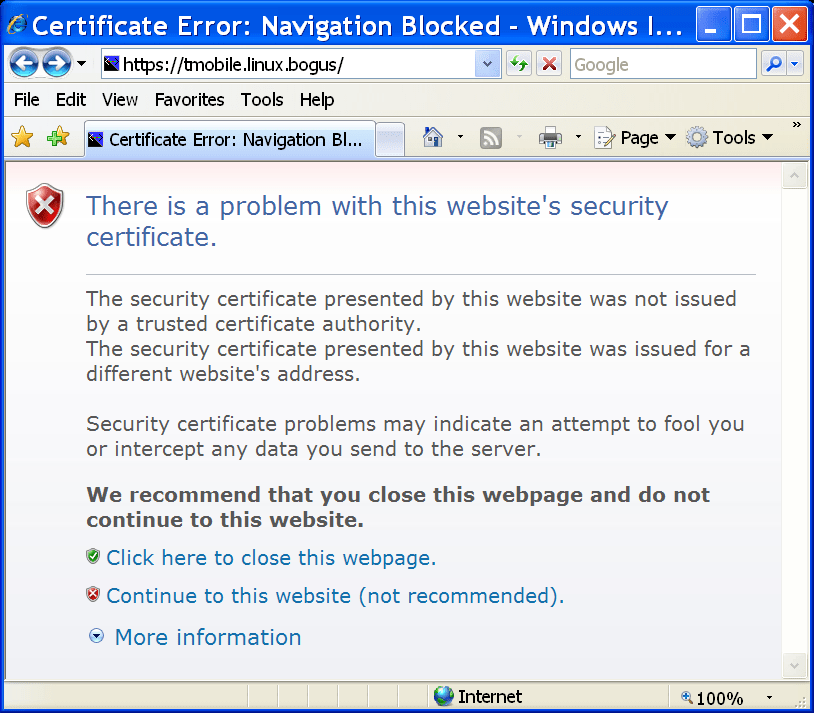This screenshot has width=814, height=713.
Task: Open the File menu
Action: [x=26, y=100]
